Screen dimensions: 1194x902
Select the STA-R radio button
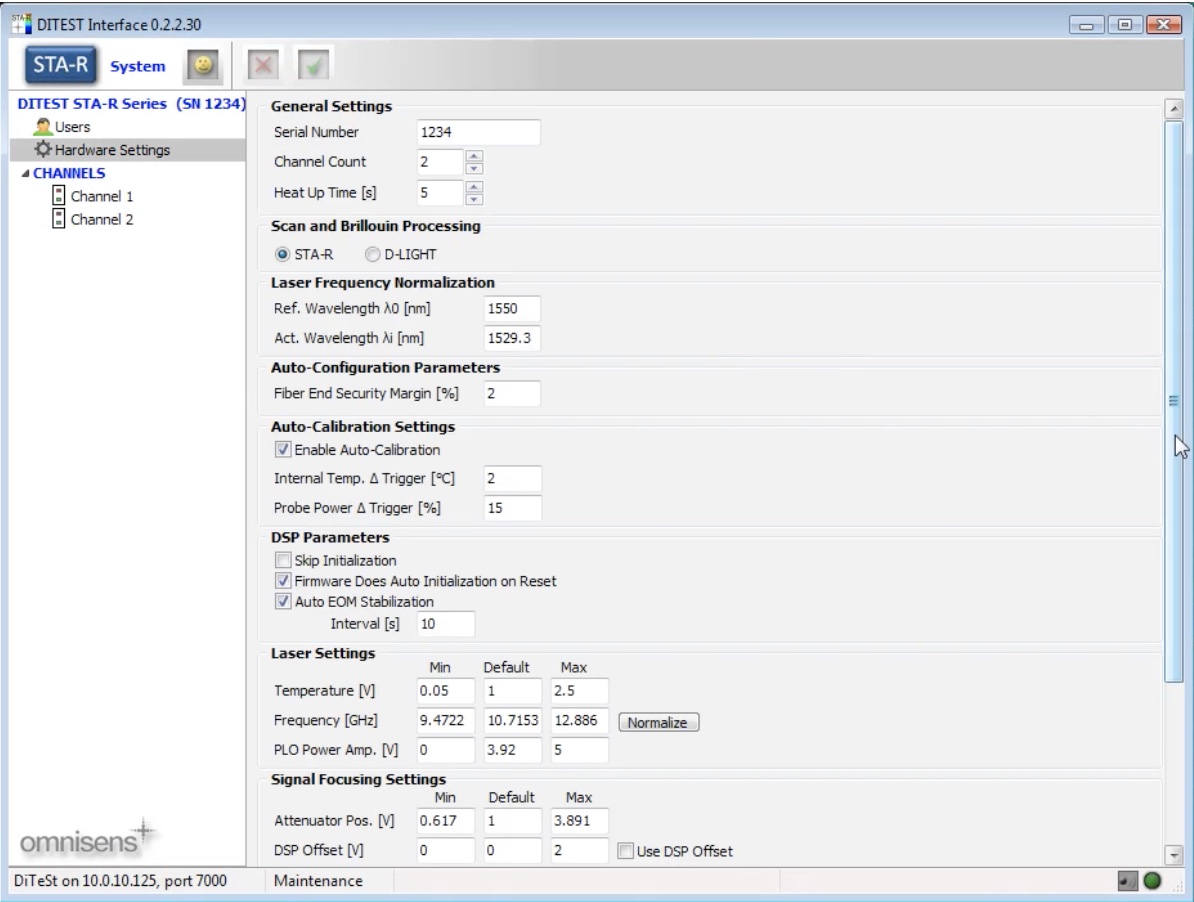tap(283, 254)
